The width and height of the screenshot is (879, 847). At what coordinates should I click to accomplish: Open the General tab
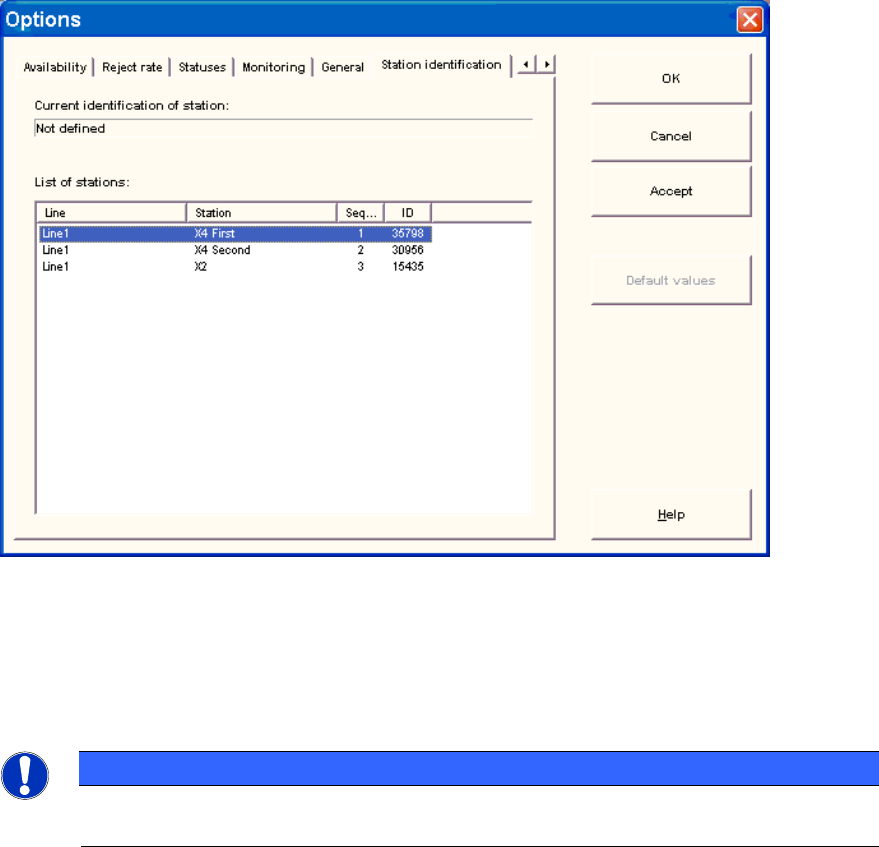[x=343, y=67]
